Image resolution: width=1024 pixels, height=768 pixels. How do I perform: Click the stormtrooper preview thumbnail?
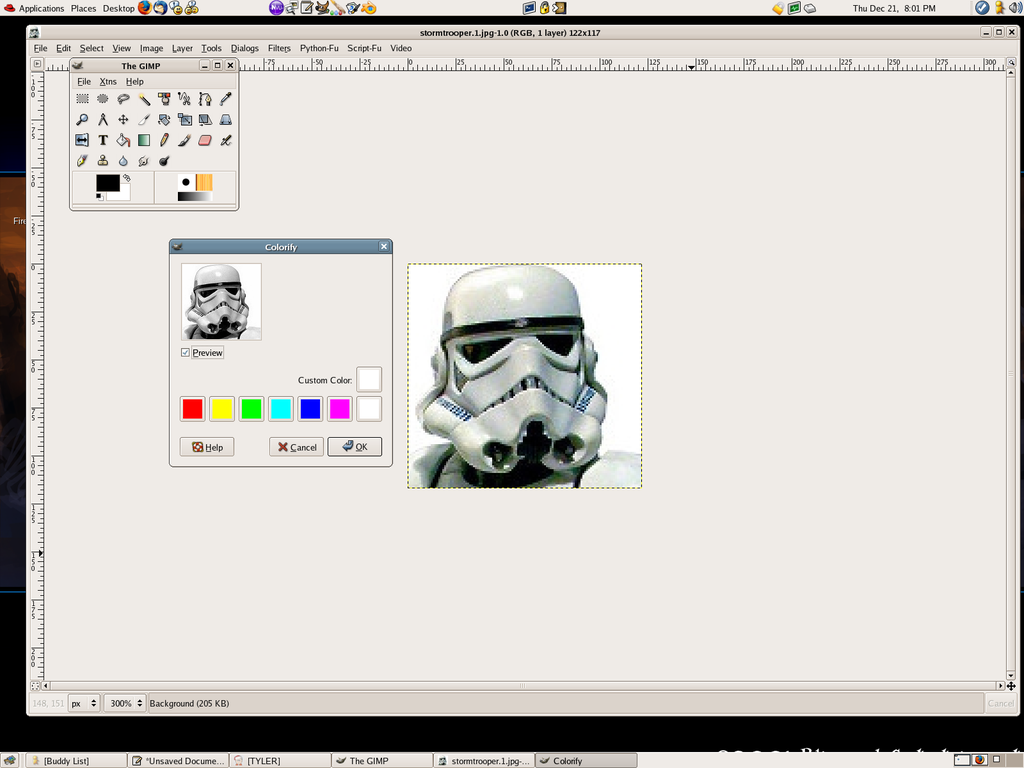coord(220,301)
